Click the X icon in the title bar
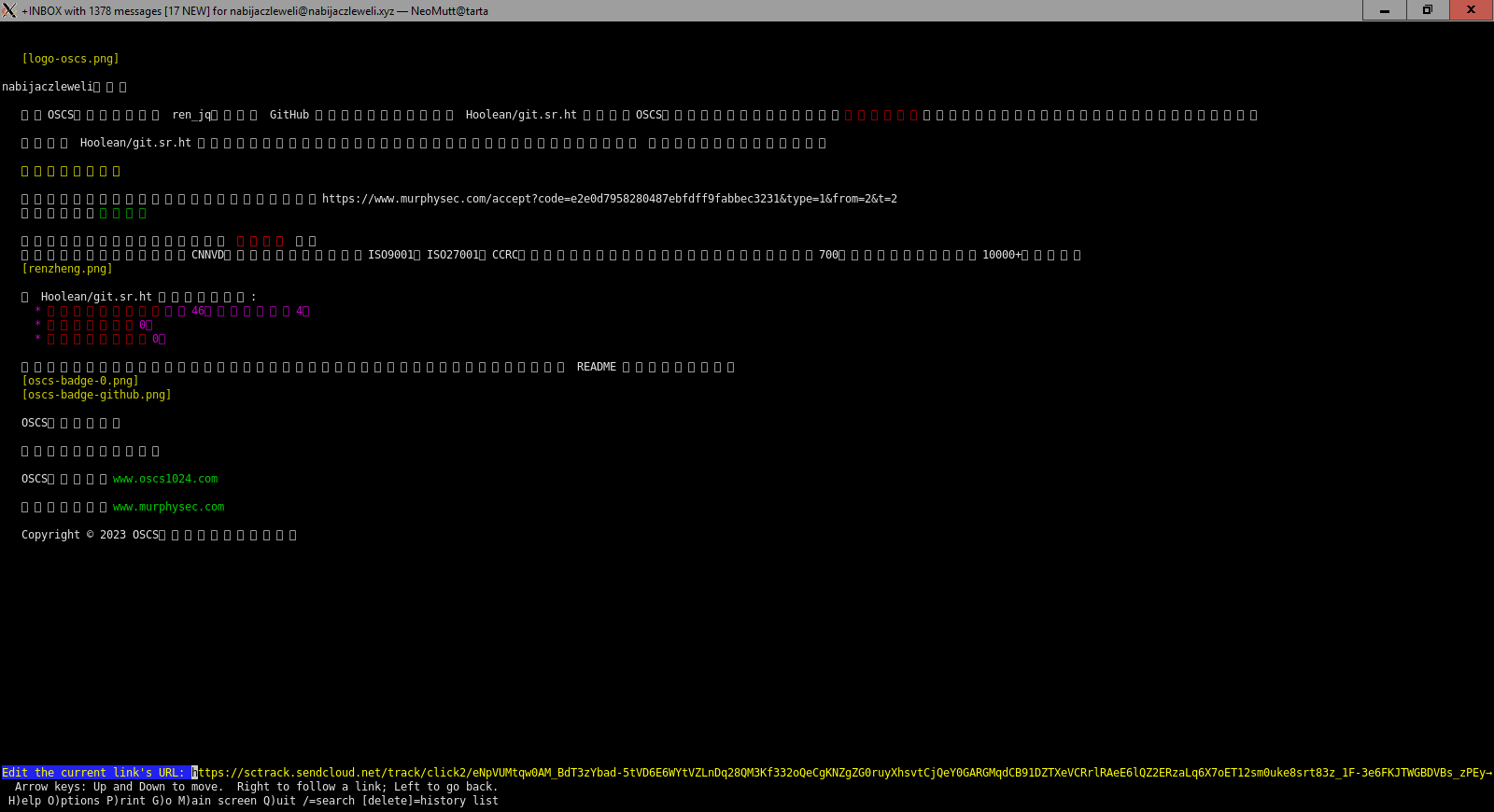The width and height of the screenshot is (1494, 812). (9, 10)
